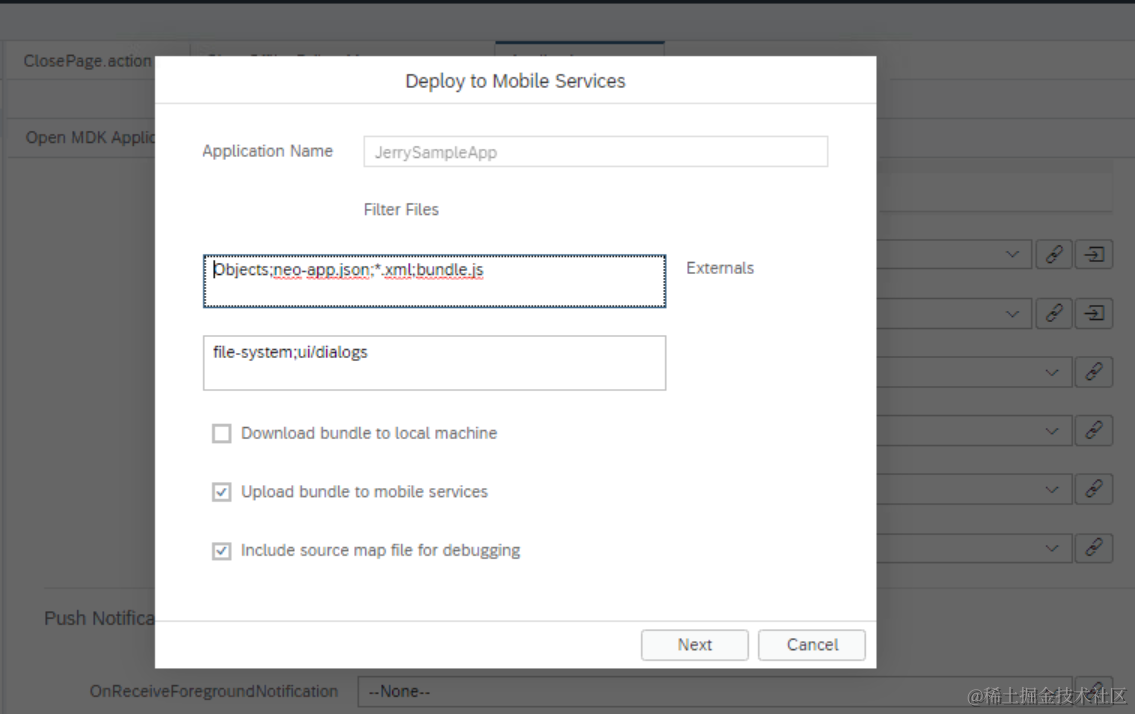Click the OnReceiveForegroundNotification label
Image resolution: width=1135 pixels, height=714 pixels.
pyautogui.click(x=214, y=692)
